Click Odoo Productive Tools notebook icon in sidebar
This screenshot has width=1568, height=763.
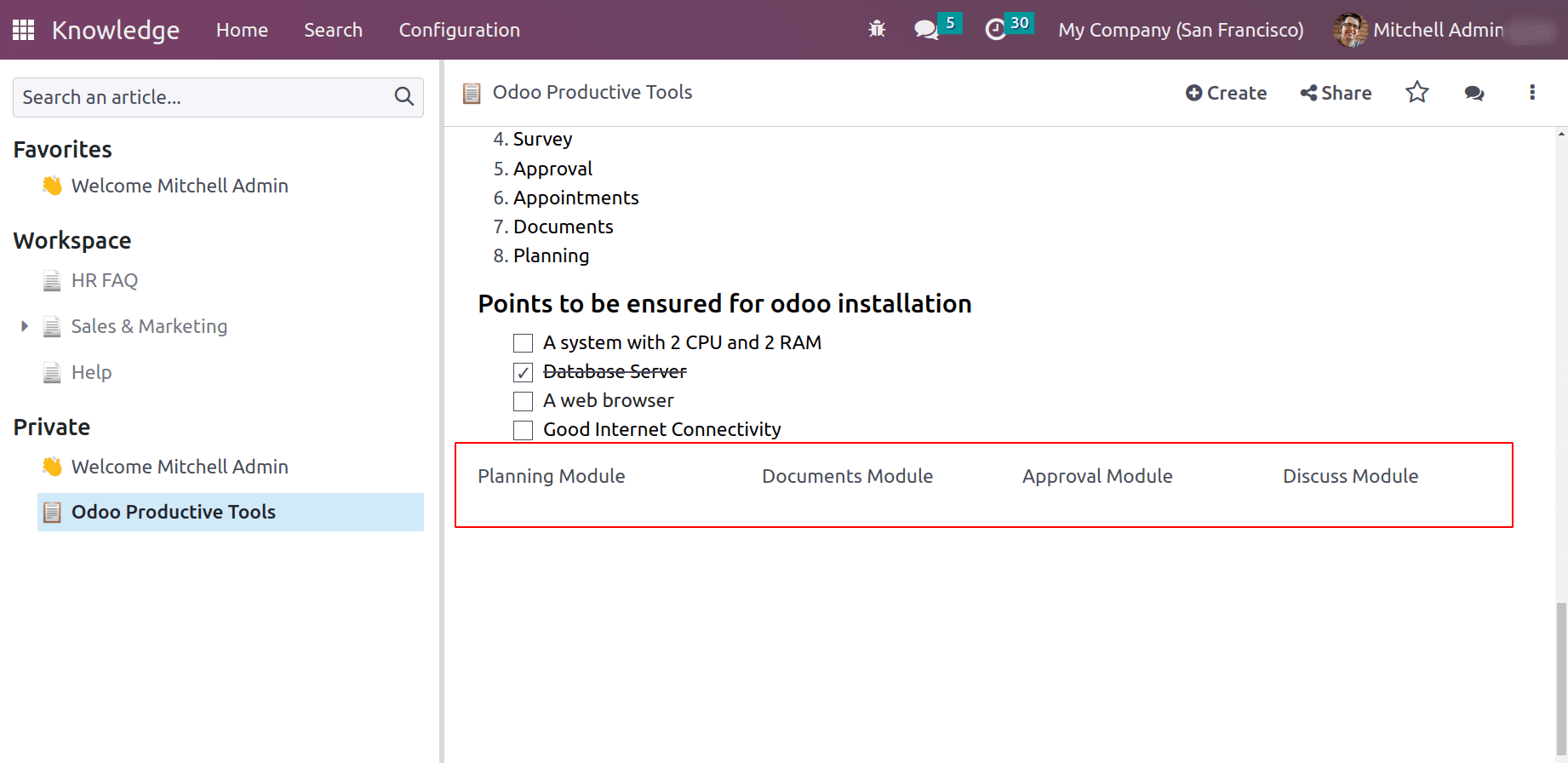coord(53,512)
